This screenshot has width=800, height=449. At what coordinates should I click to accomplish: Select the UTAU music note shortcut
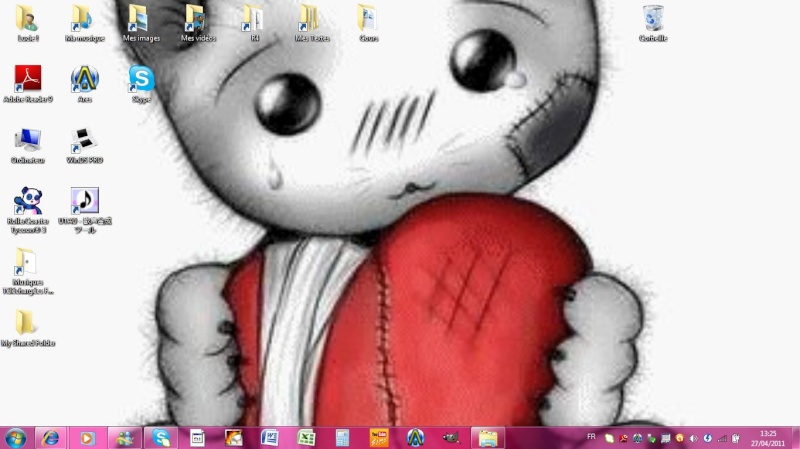click(x=85, y=210)
